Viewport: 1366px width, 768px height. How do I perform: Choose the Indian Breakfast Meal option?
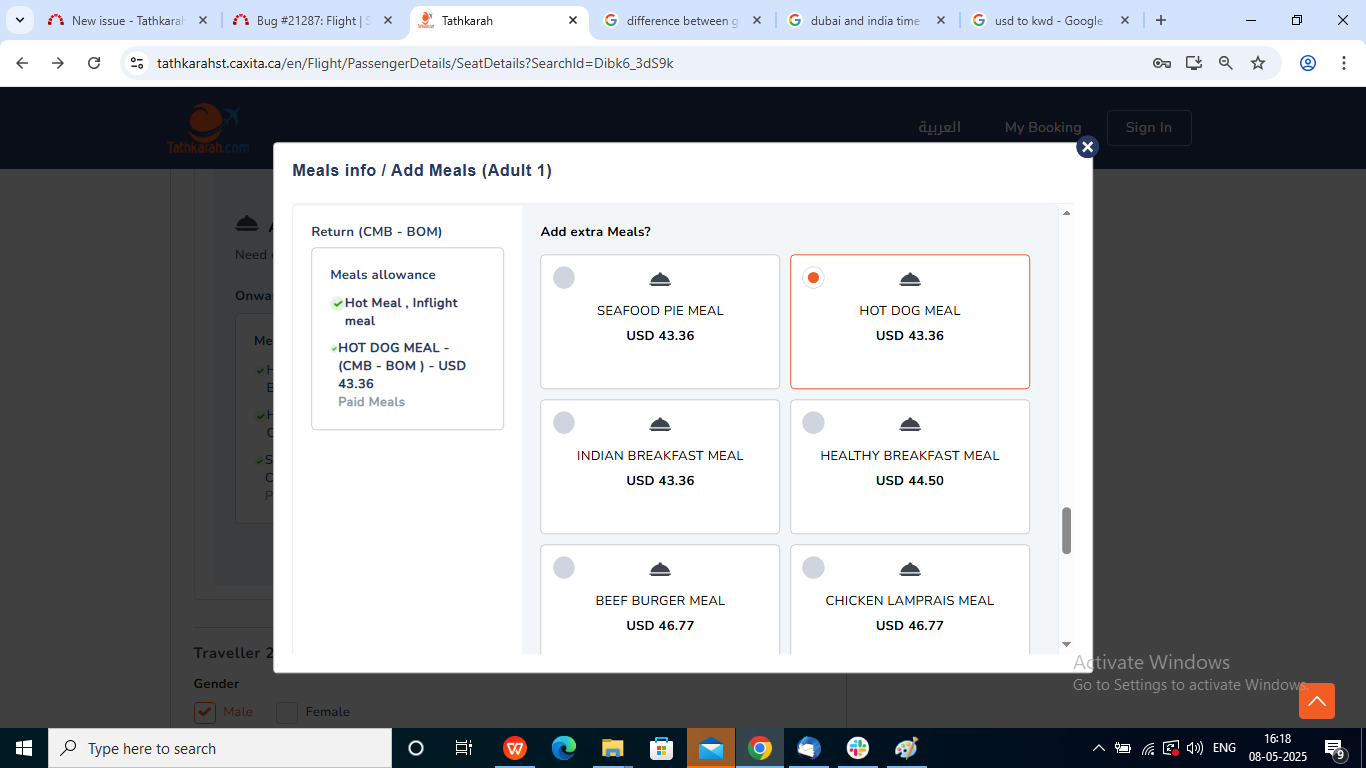[564, 423]
